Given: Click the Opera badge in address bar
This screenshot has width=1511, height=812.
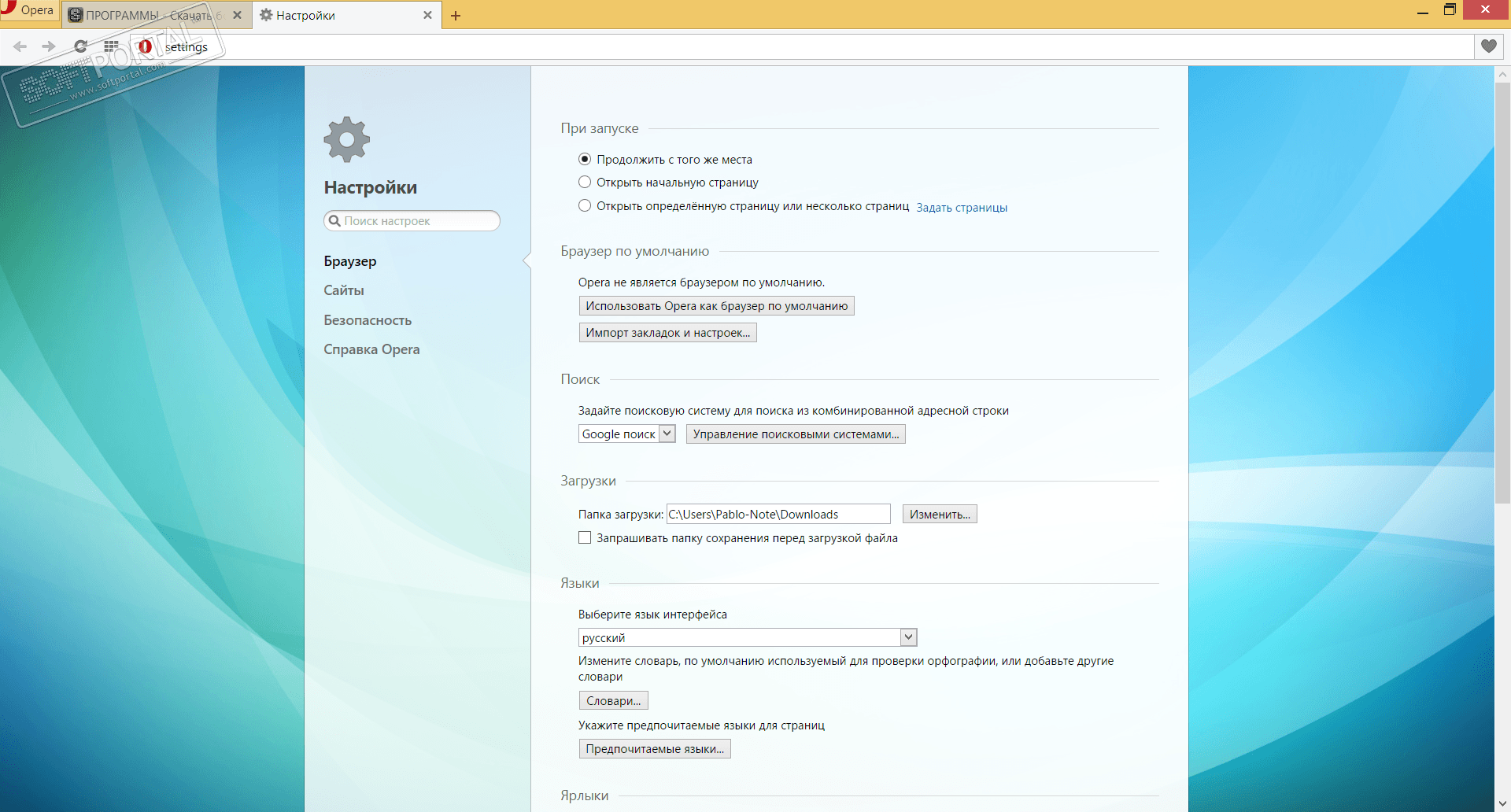Looking at the screenshot, I should (145, 46).
